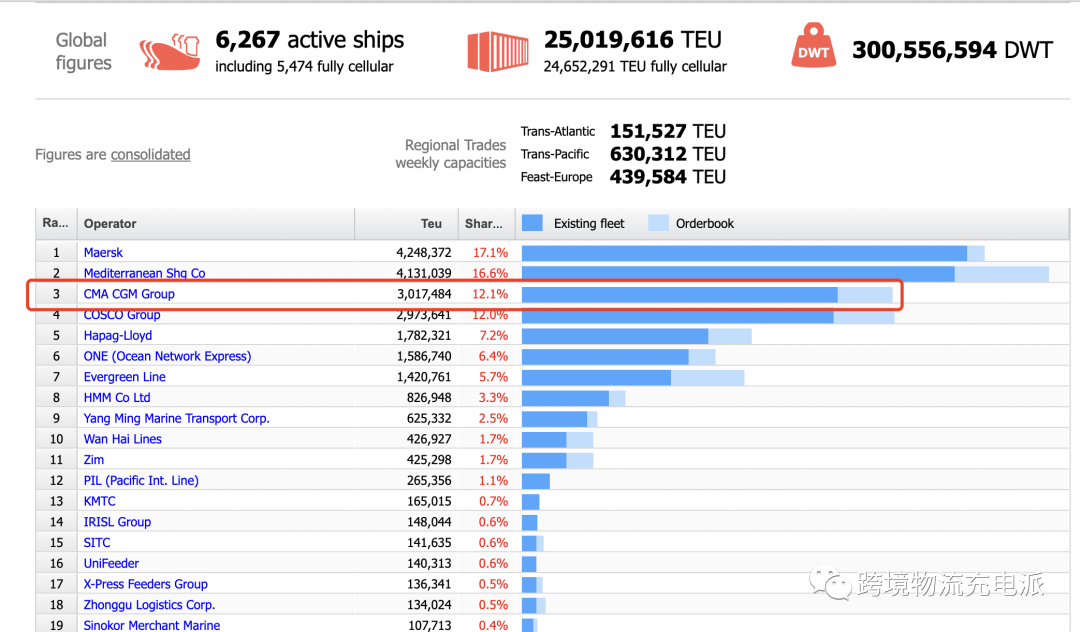Open the HMM Co Ltd link
The width and height of the screenshot is (1080, 632).
[117, 397]
